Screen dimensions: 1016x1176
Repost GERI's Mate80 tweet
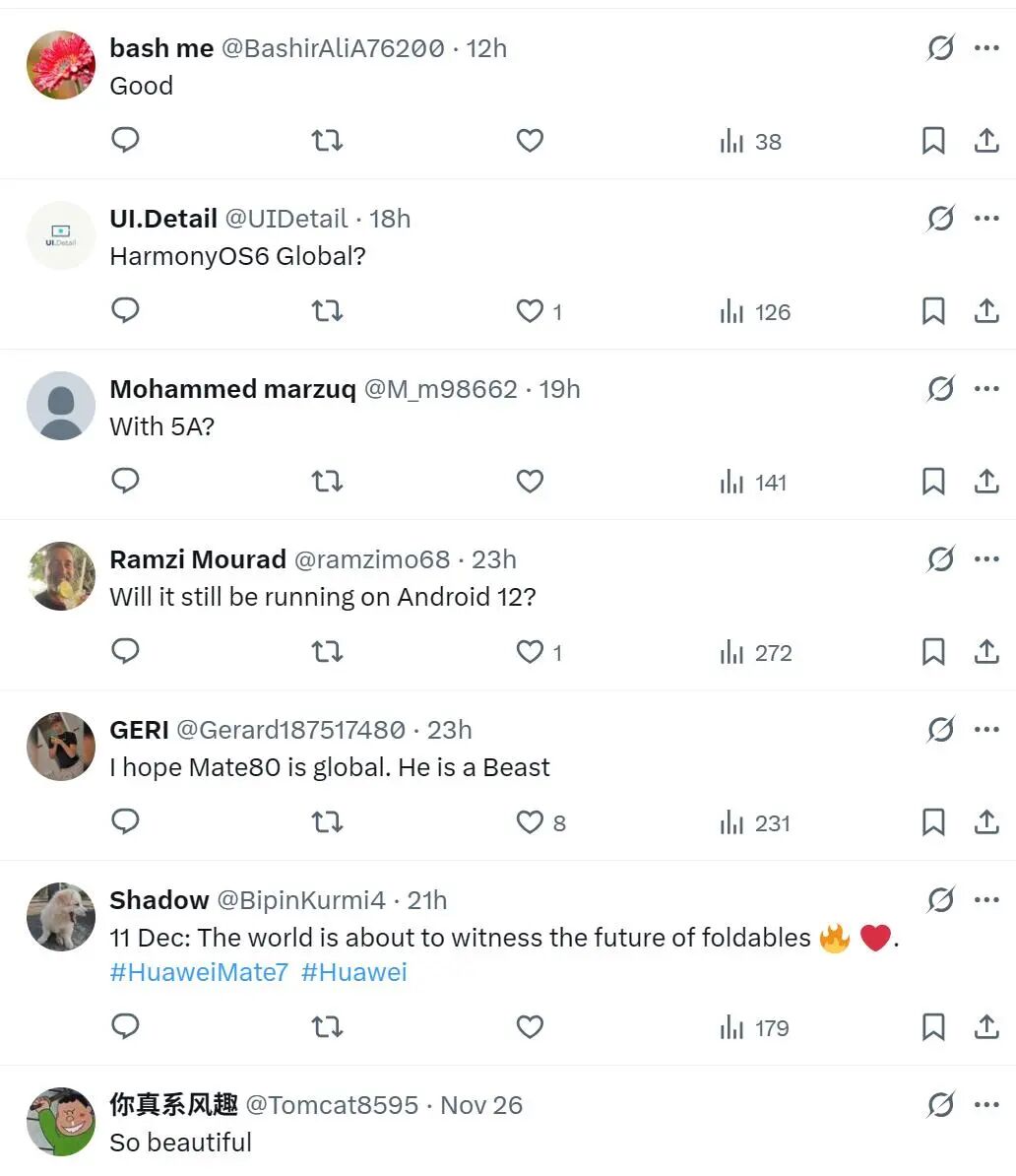327,822
